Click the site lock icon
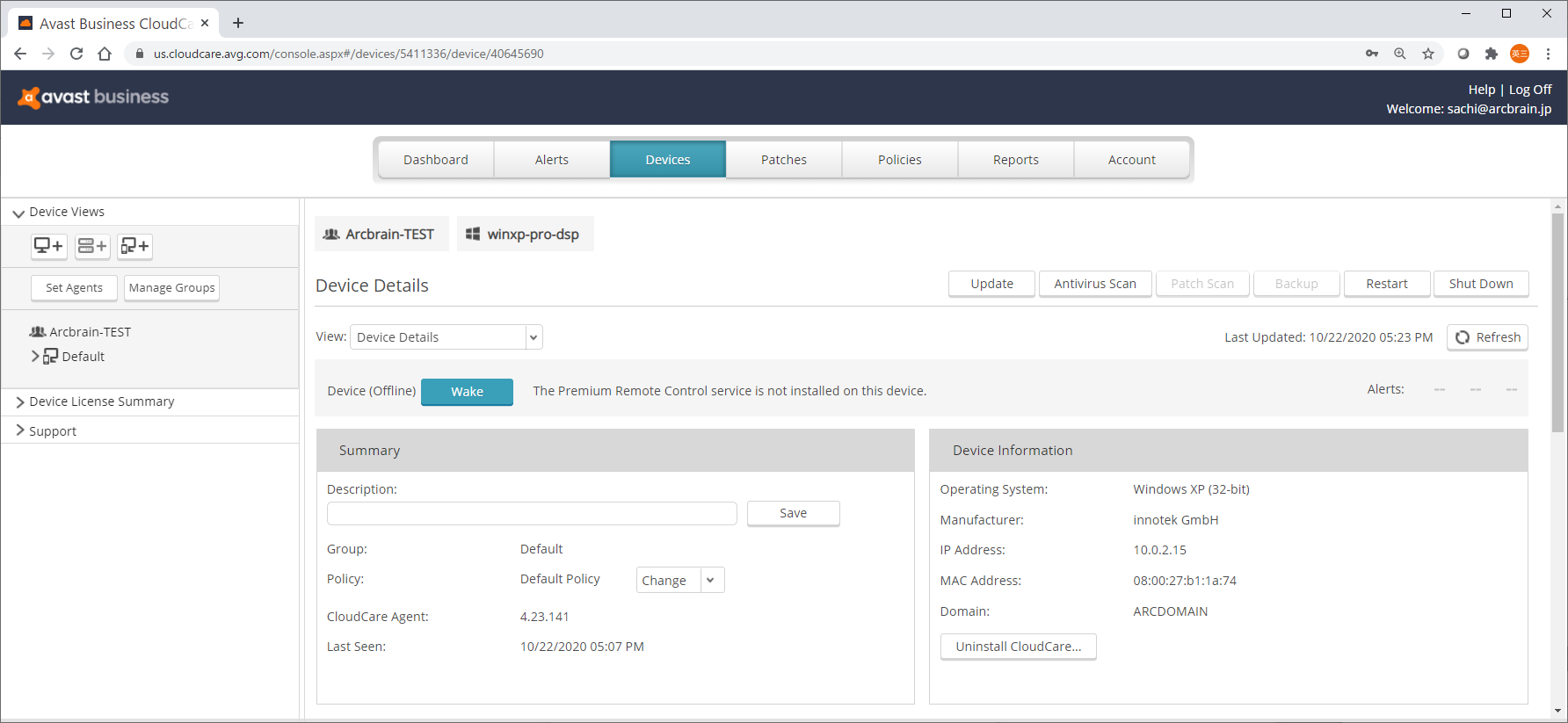This screenshot has width=1568, height=723. pos(139,54)
